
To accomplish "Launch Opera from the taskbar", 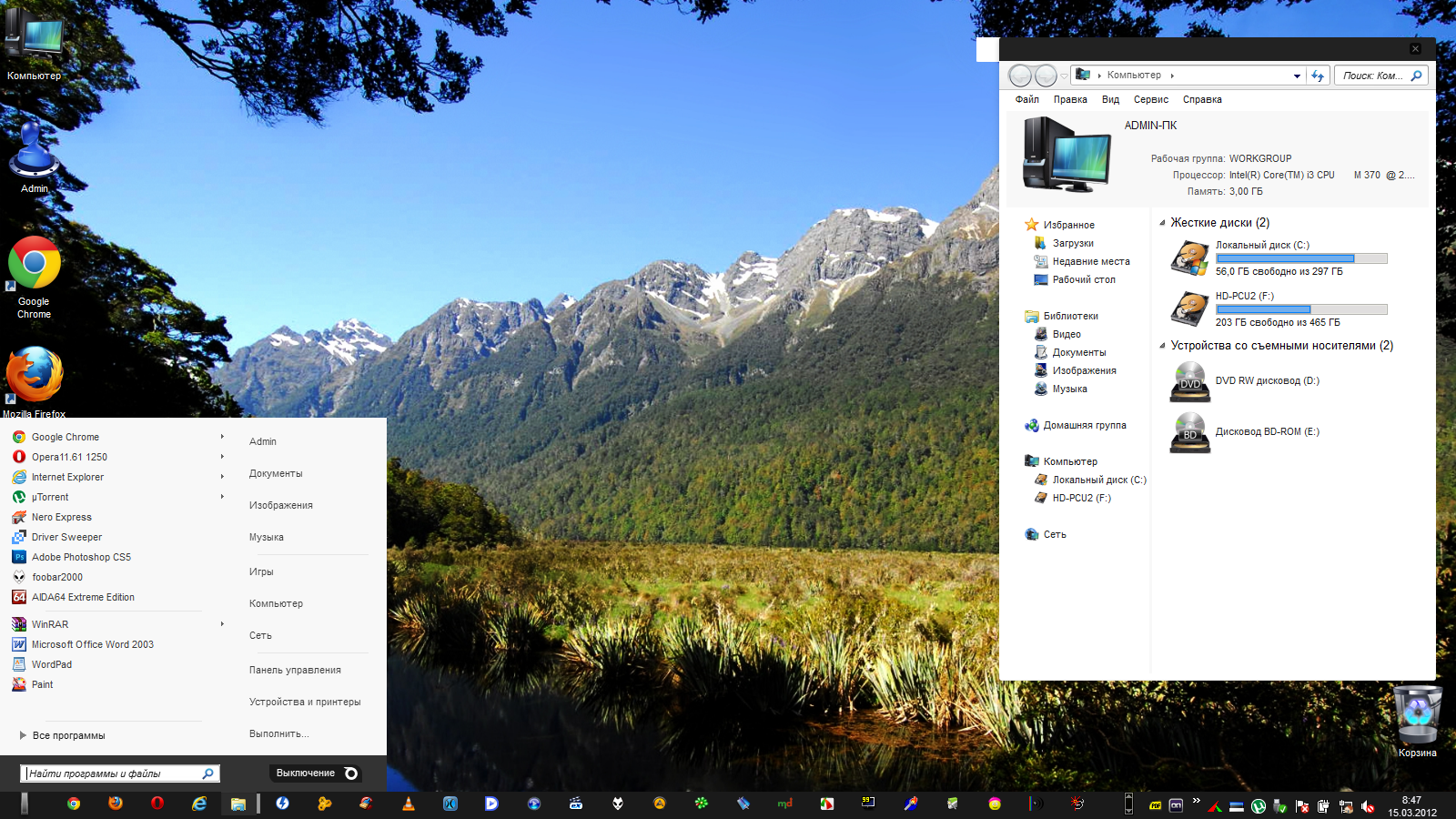I will pos(157,804).
